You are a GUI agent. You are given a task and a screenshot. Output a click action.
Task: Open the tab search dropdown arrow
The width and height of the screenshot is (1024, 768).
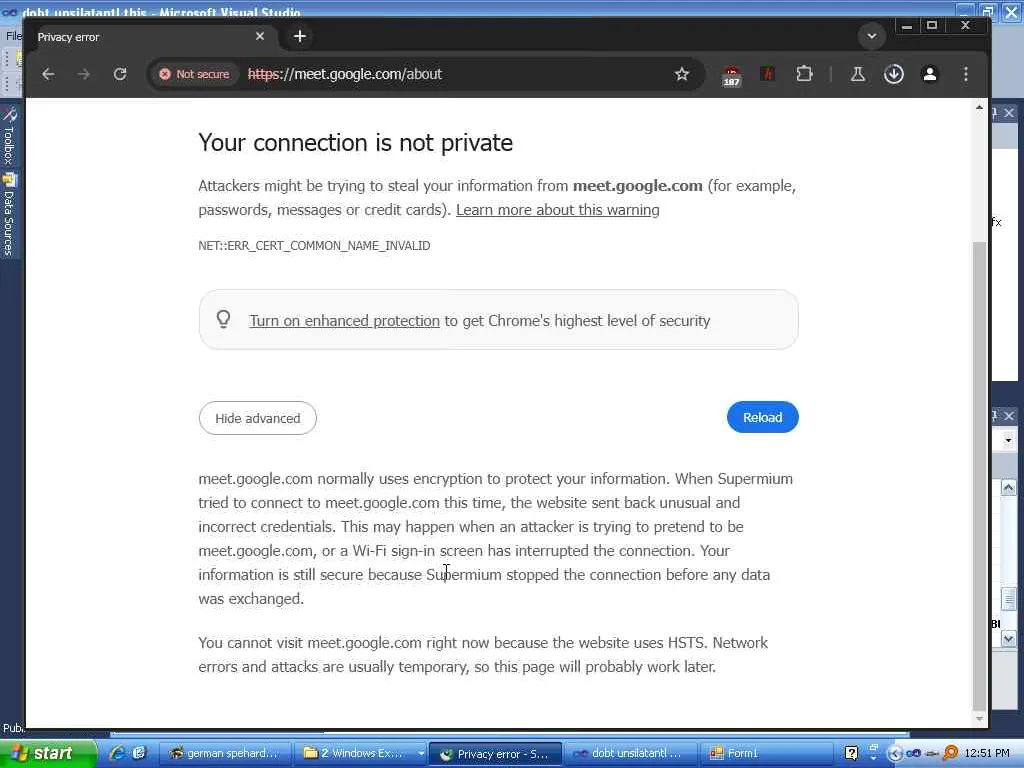(x=872, y=36)
